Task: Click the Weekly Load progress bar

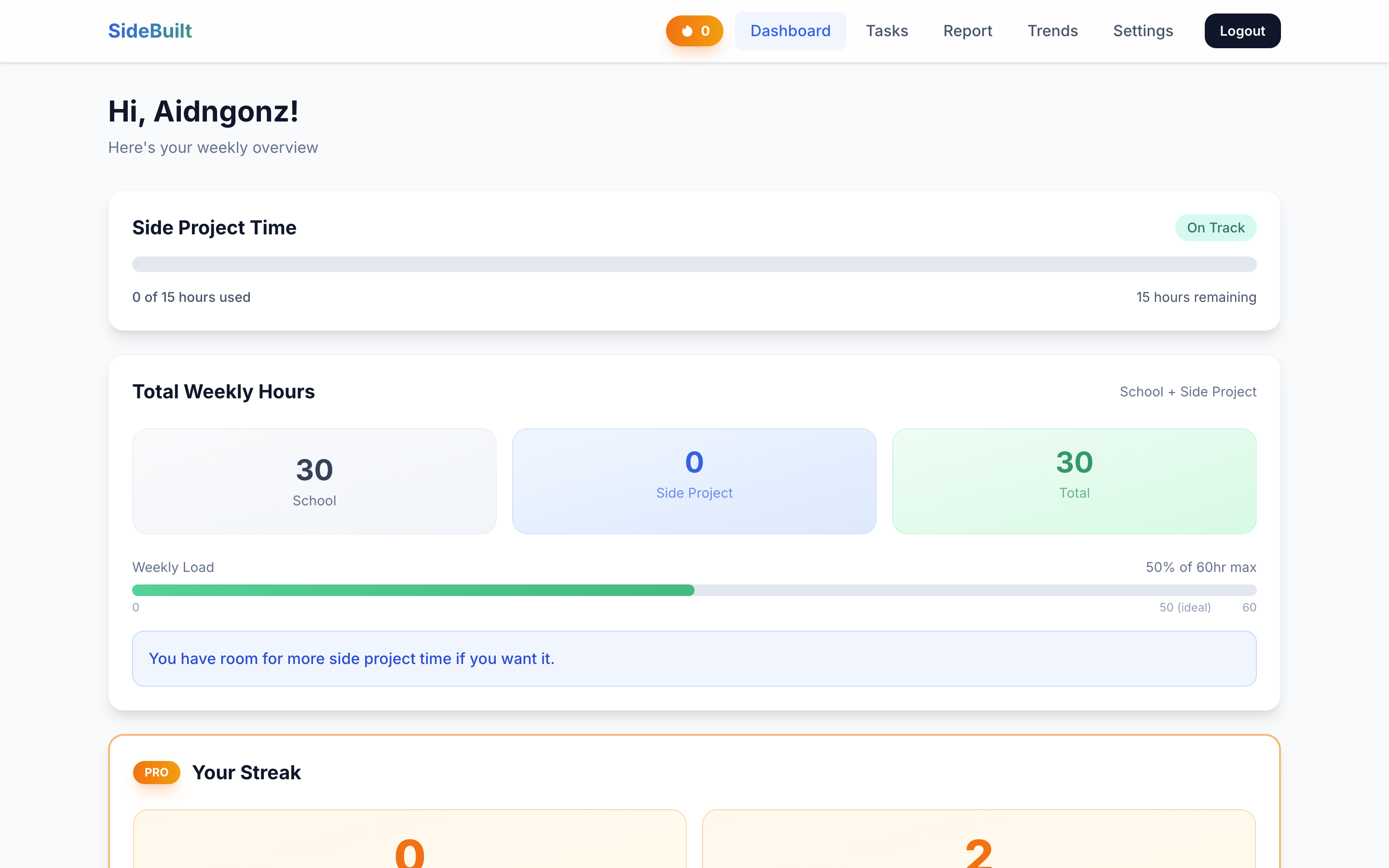Action: tap(694, 590)
